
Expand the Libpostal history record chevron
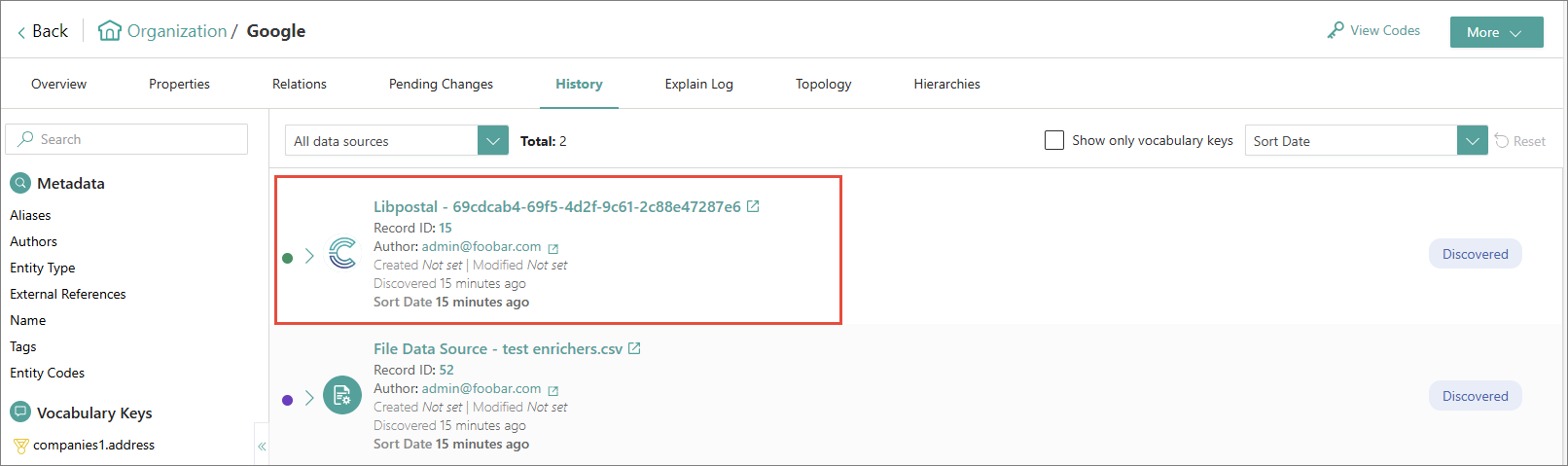click(309, 256)
